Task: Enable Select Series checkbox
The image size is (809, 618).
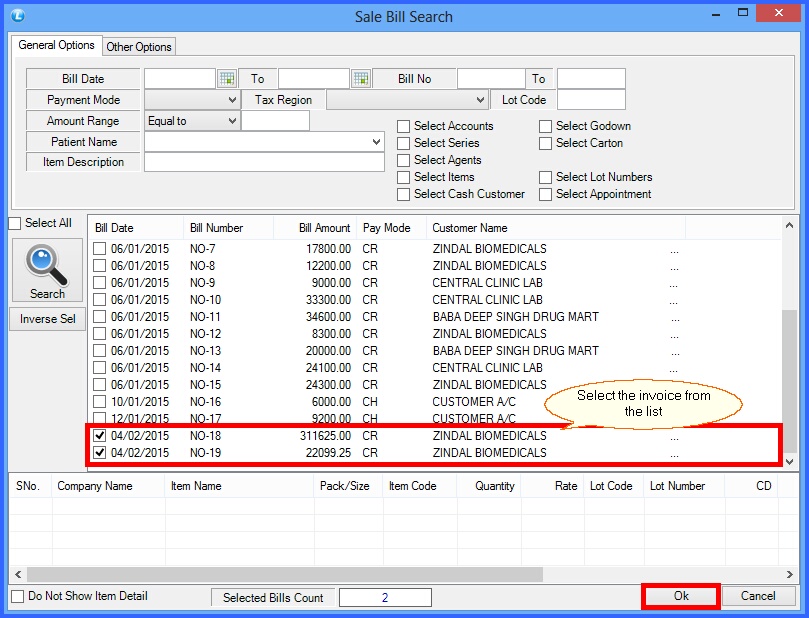Action: pyautogui.click(x=403, y=143)
